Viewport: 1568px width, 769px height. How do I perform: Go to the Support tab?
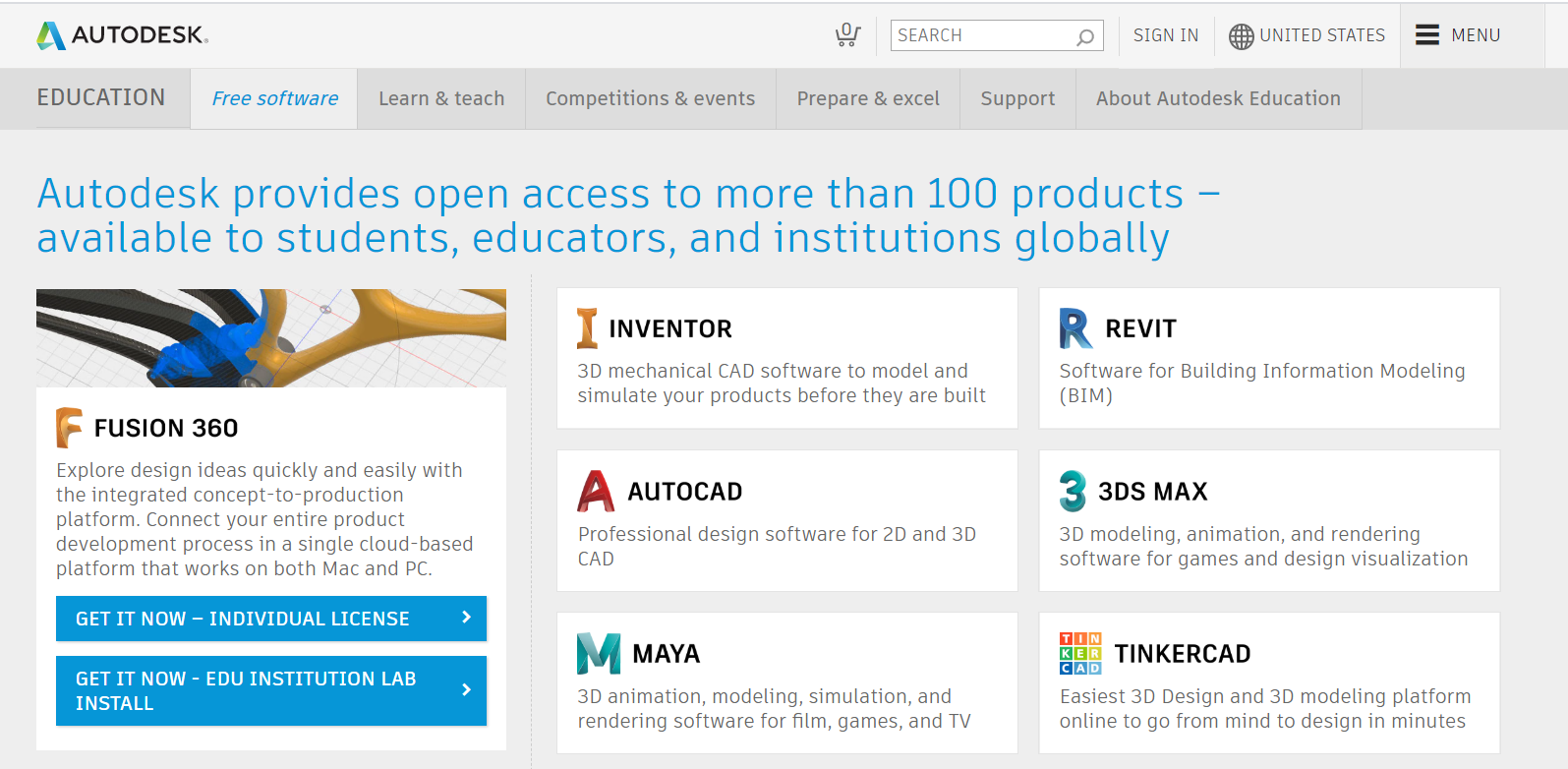coord(1017,98)
